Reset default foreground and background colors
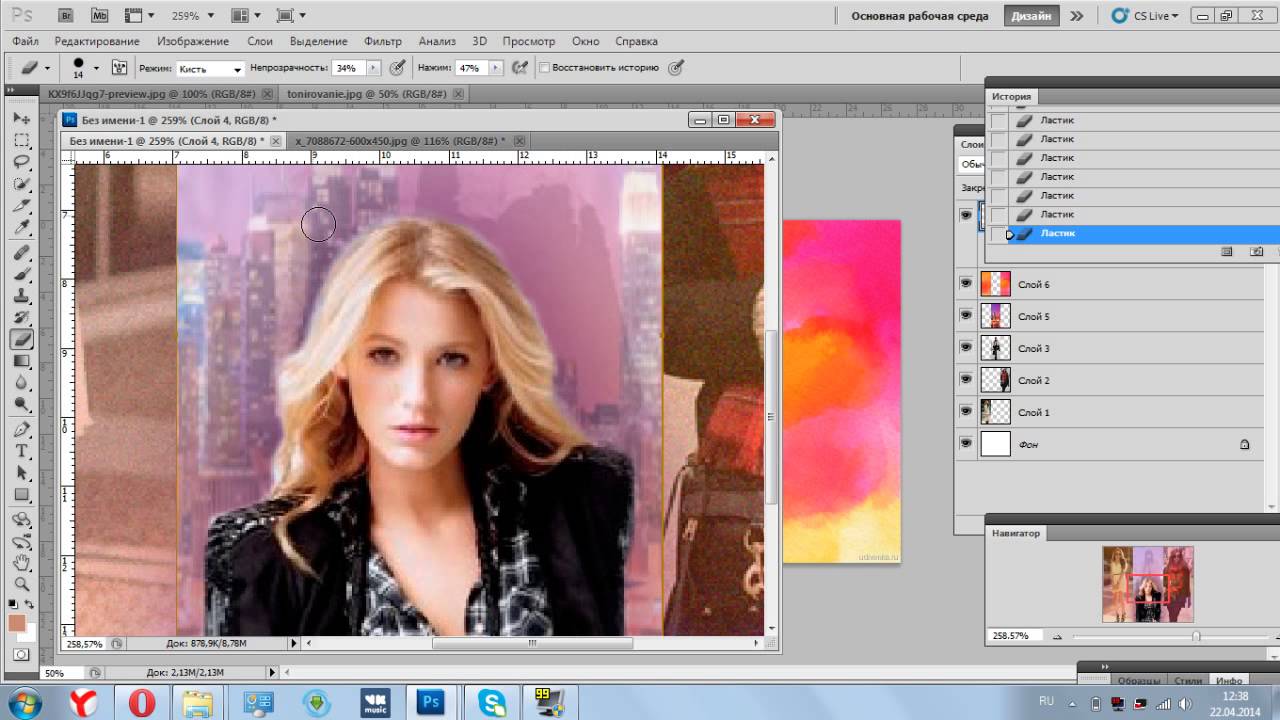Image resolution: width=1280 pixels, height=720 pixels. point(13,604)
